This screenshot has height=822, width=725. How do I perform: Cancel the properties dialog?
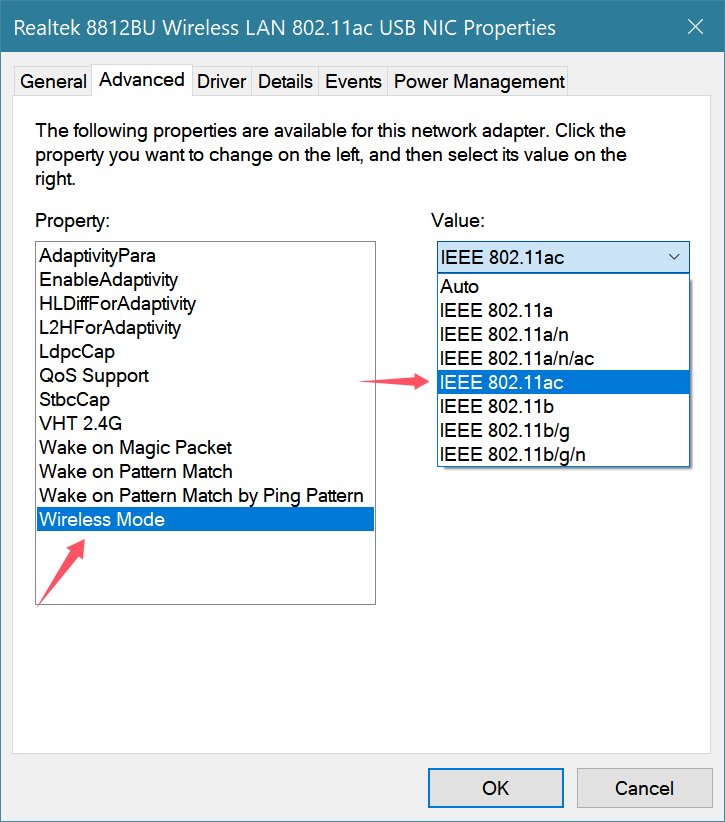(644, 788)
